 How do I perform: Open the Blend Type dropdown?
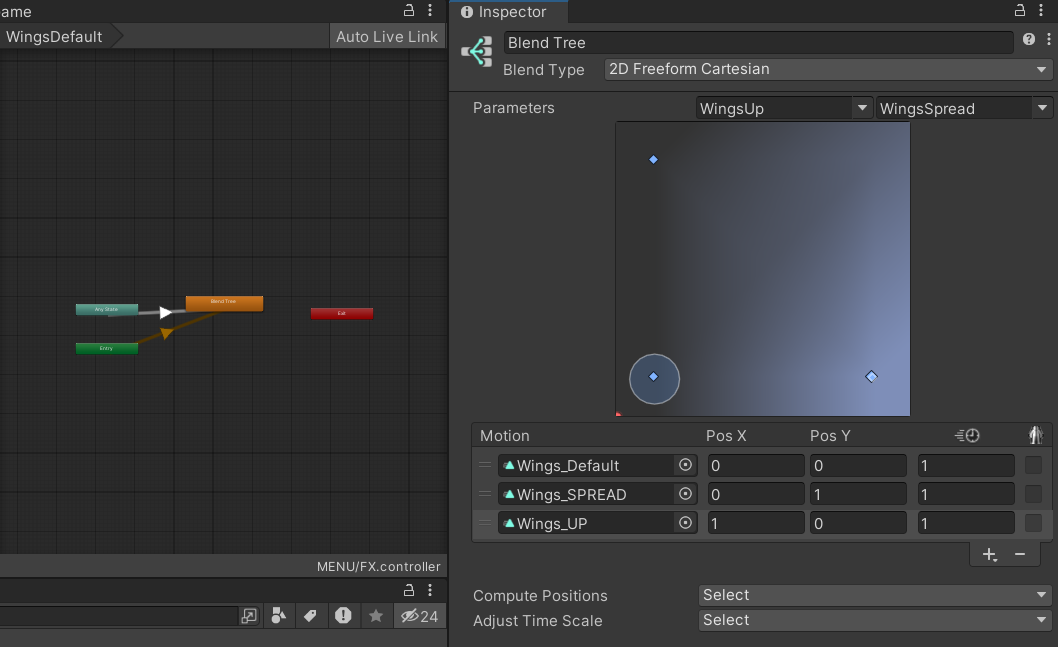(828, 69)
